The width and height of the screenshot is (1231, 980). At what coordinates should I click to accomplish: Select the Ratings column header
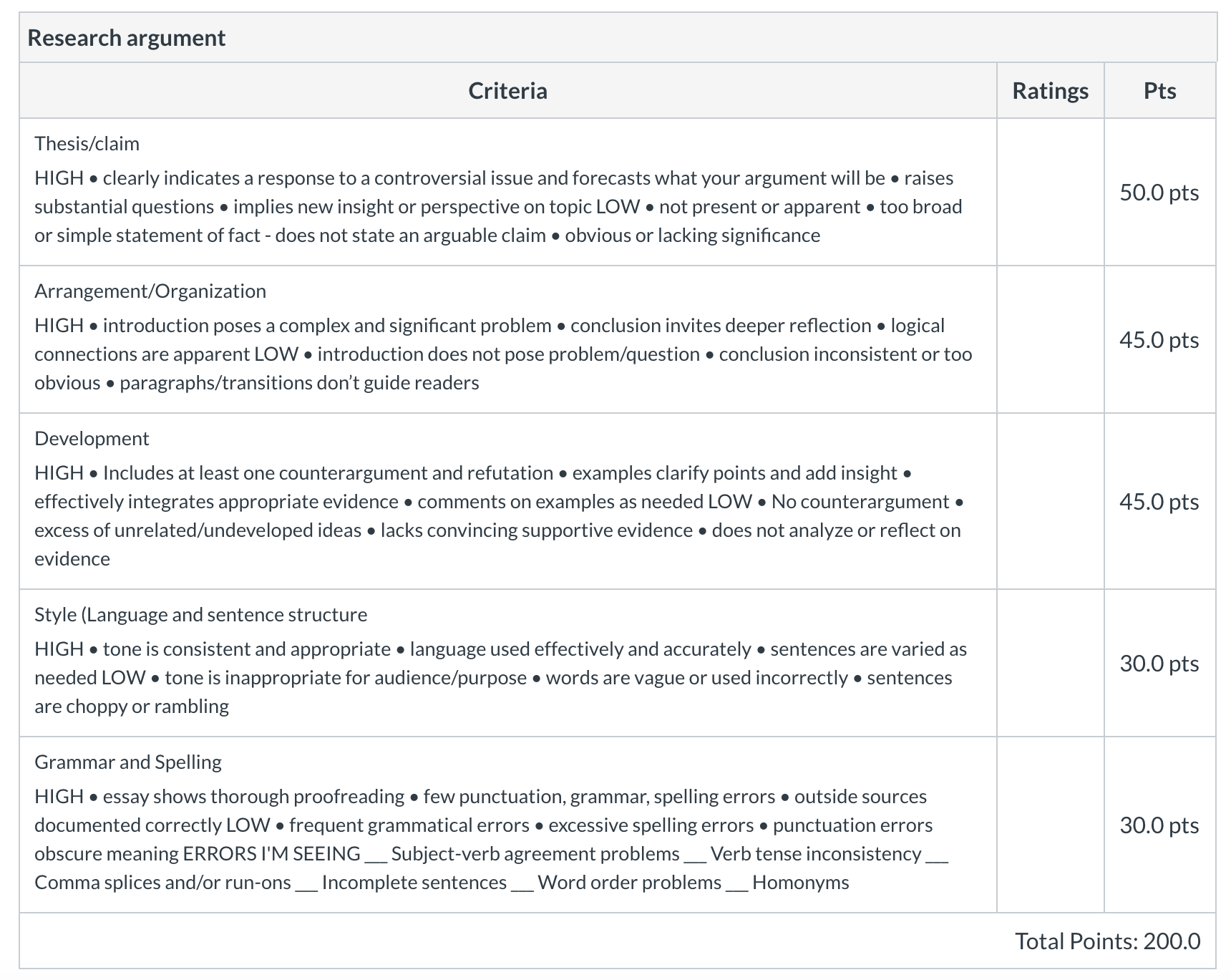pos(1050,91)
